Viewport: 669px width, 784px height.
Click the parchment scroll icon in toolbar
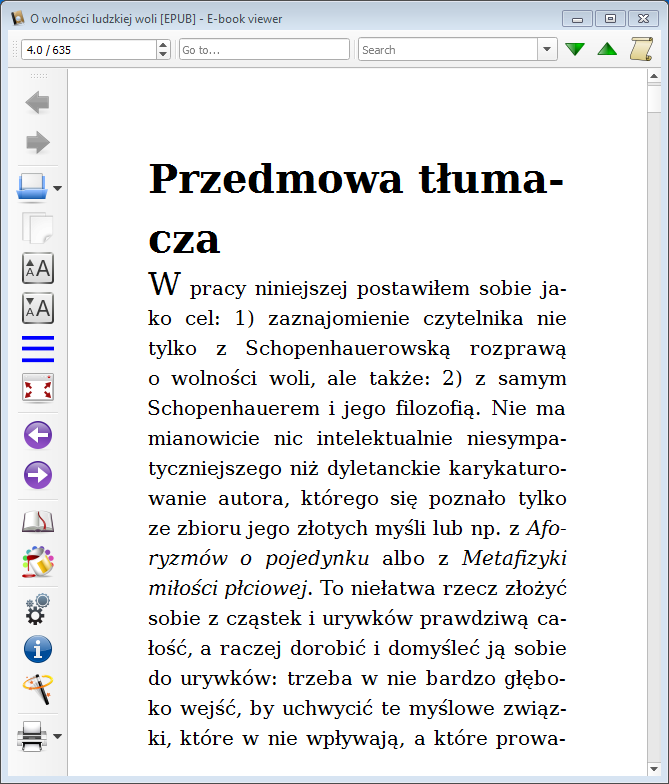641,49
